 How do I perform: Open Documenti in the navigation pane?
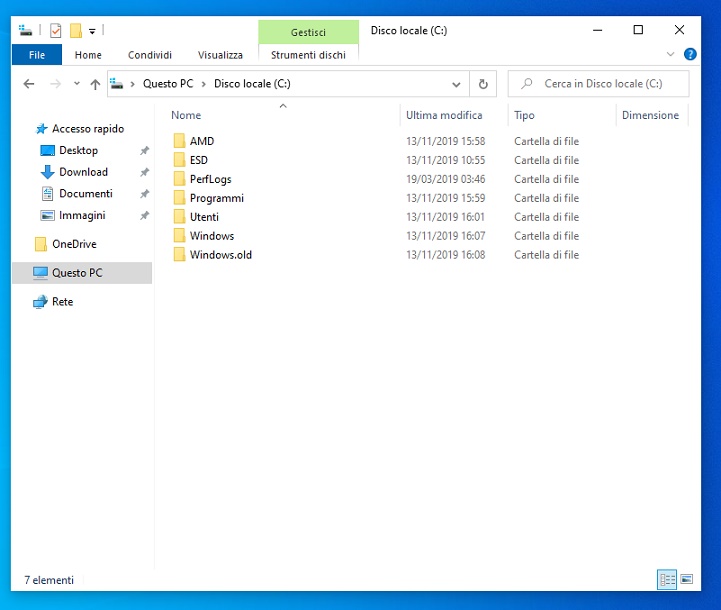86,194
